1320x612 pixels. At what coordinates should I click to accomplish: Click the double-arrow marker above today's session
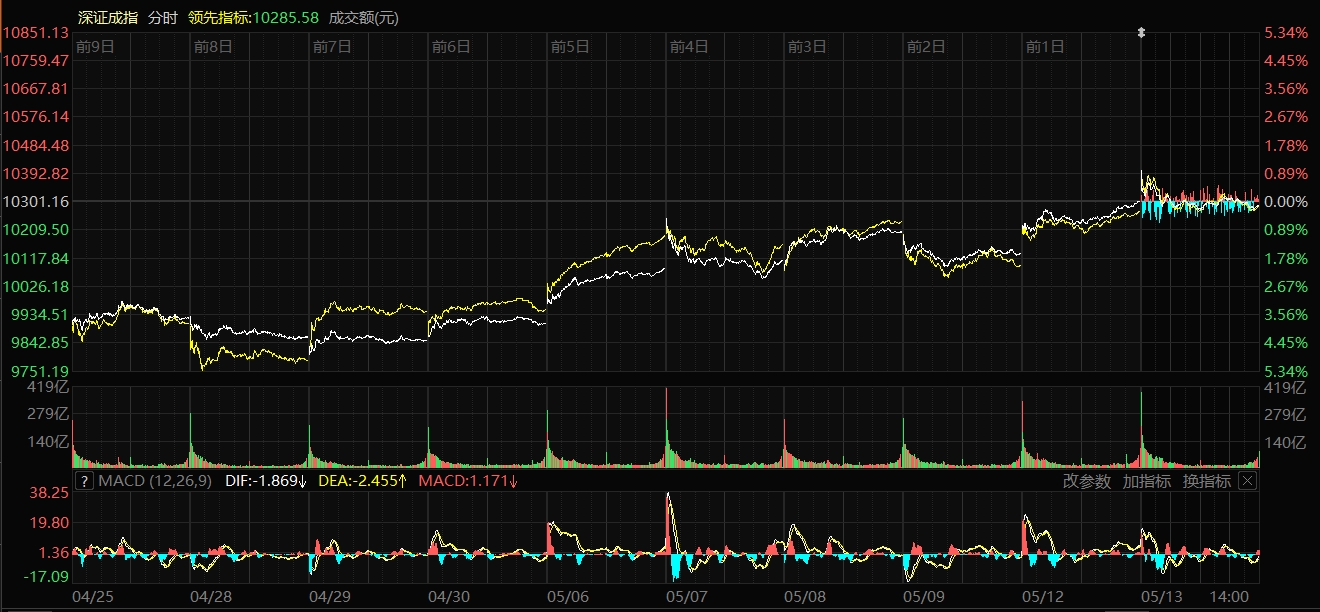[1141, 33]
